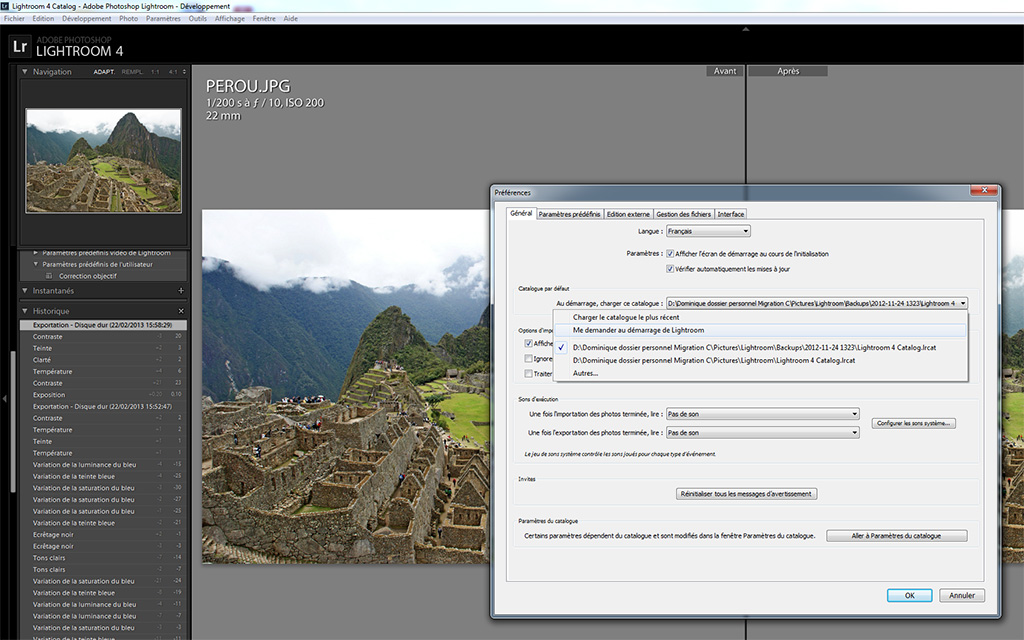
Task: Click the top panel reveal arrow
Action: pos(746,29)
